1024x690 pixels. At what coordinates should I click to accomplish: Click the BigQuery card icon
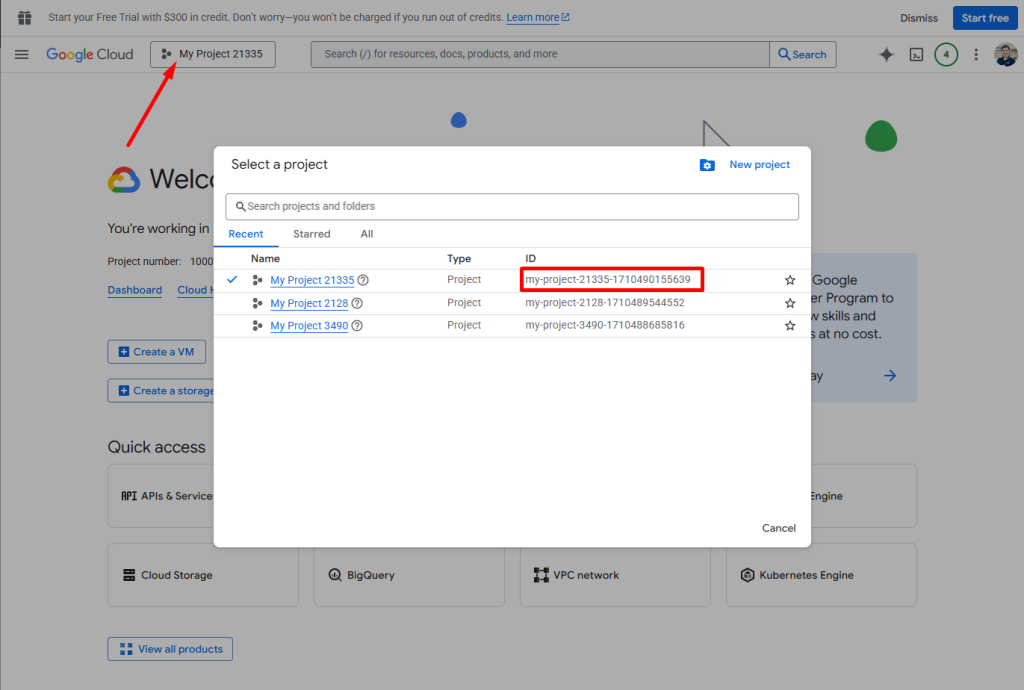[335, 575]
